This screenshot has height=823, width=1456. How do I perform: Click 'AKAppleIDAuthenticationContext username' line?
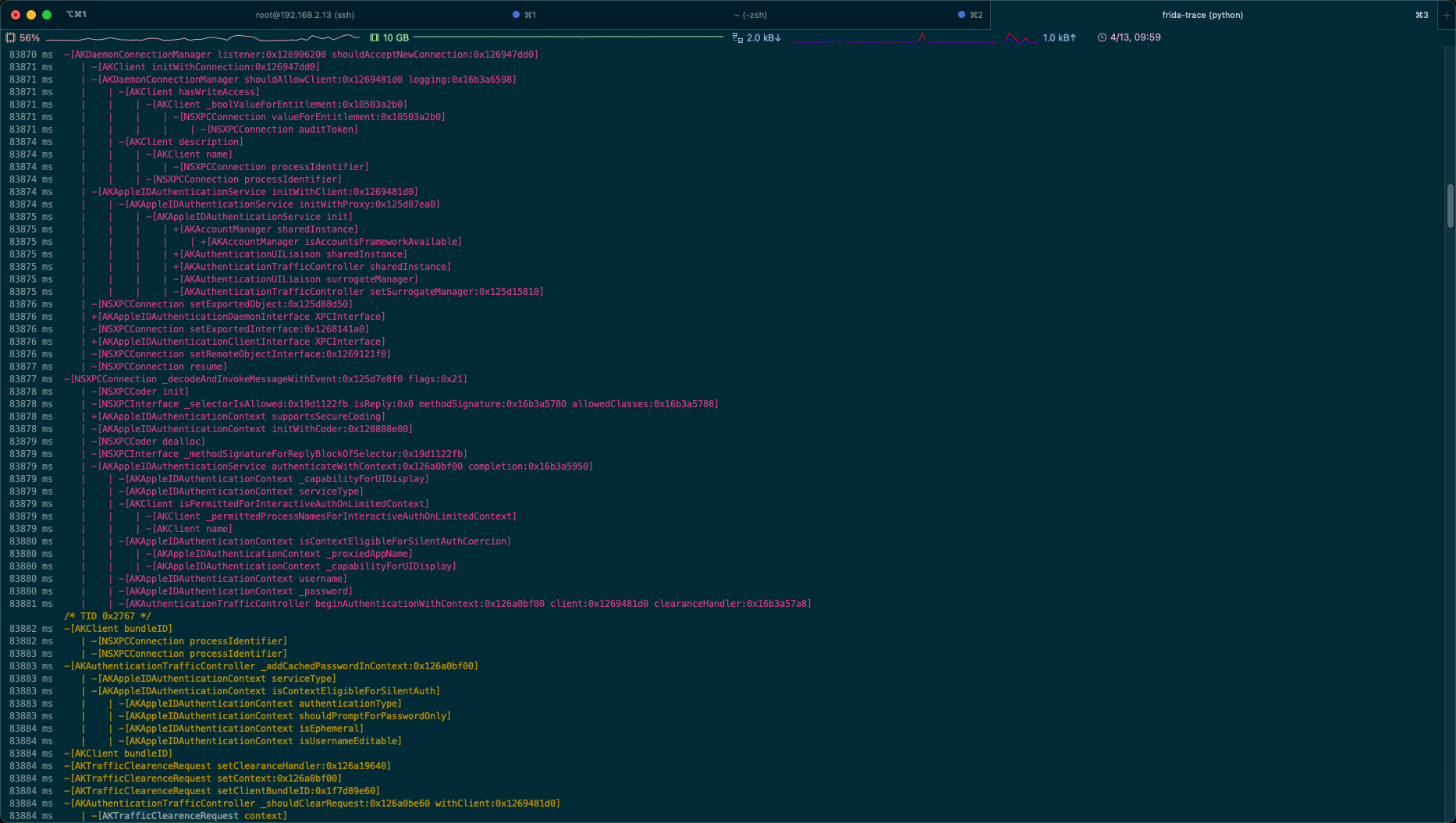(x=233, y=579)
